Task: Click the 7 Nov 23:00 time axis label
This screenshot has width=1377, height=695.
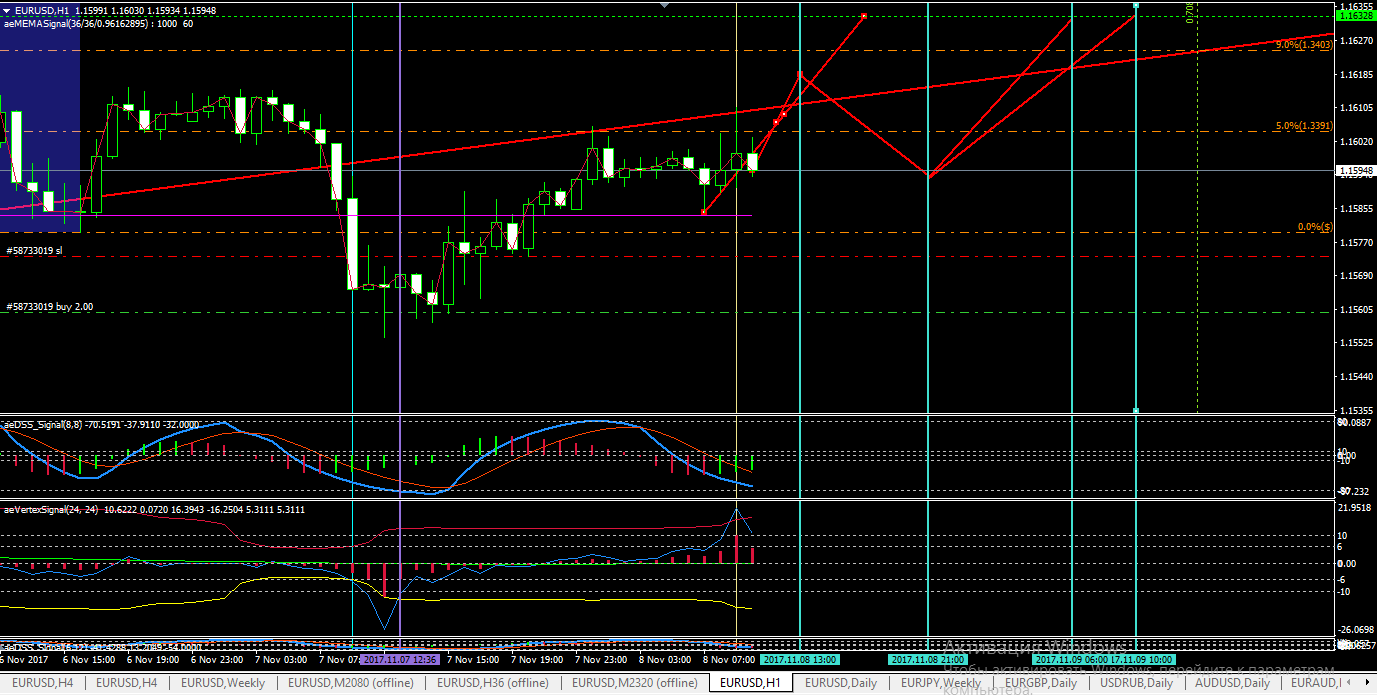Action: pyautogui.click(x=602, y=660)
